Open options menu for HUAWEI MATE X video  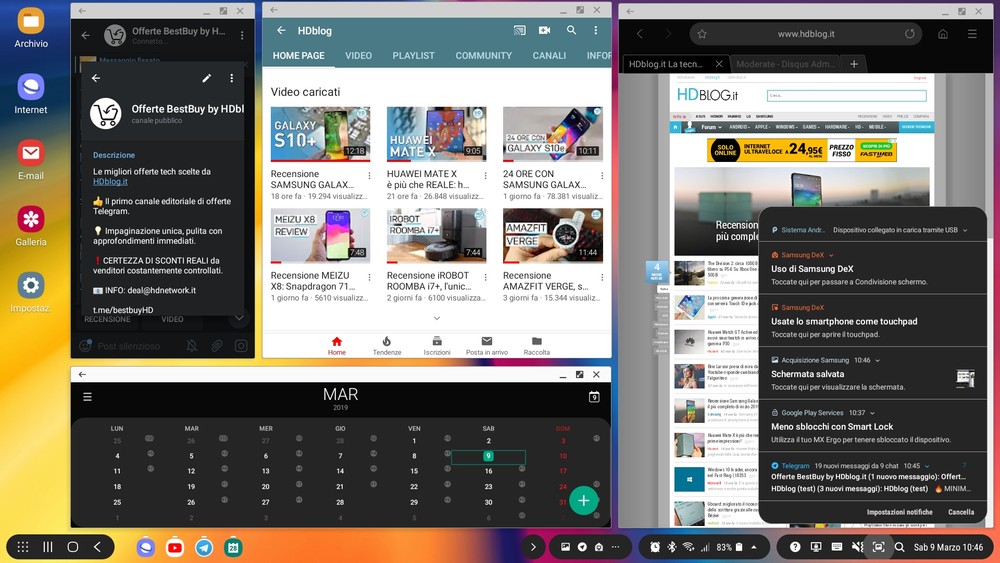point(485,176)
